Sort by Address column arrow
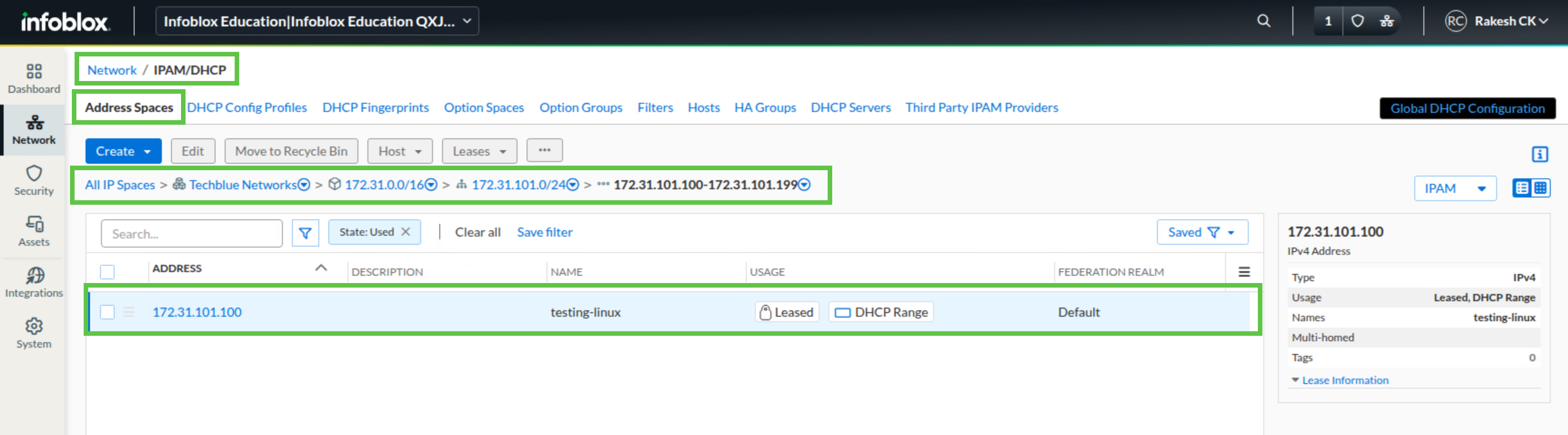This screenshot has width=1568, height=435. [321, 268]
